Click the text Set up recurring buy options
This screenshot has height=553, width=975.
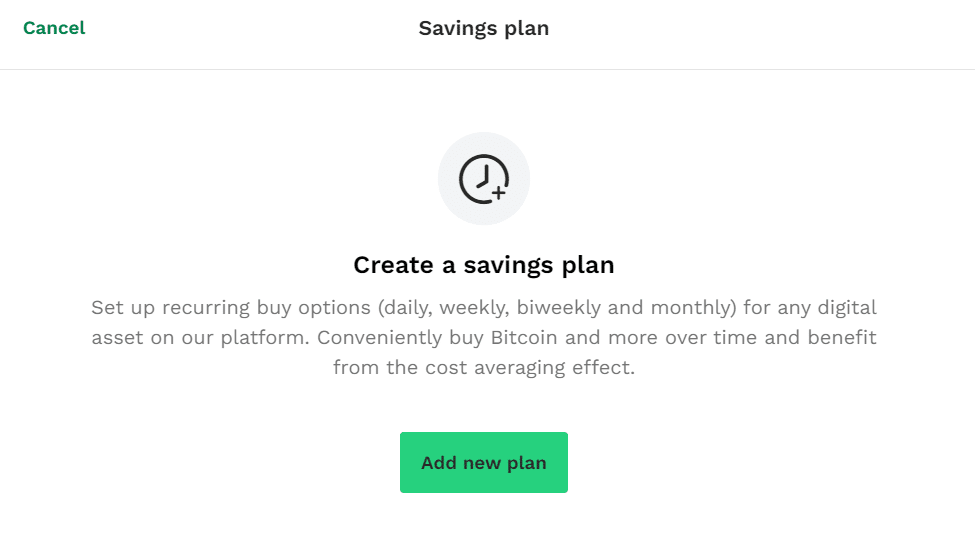click(231, 308)
